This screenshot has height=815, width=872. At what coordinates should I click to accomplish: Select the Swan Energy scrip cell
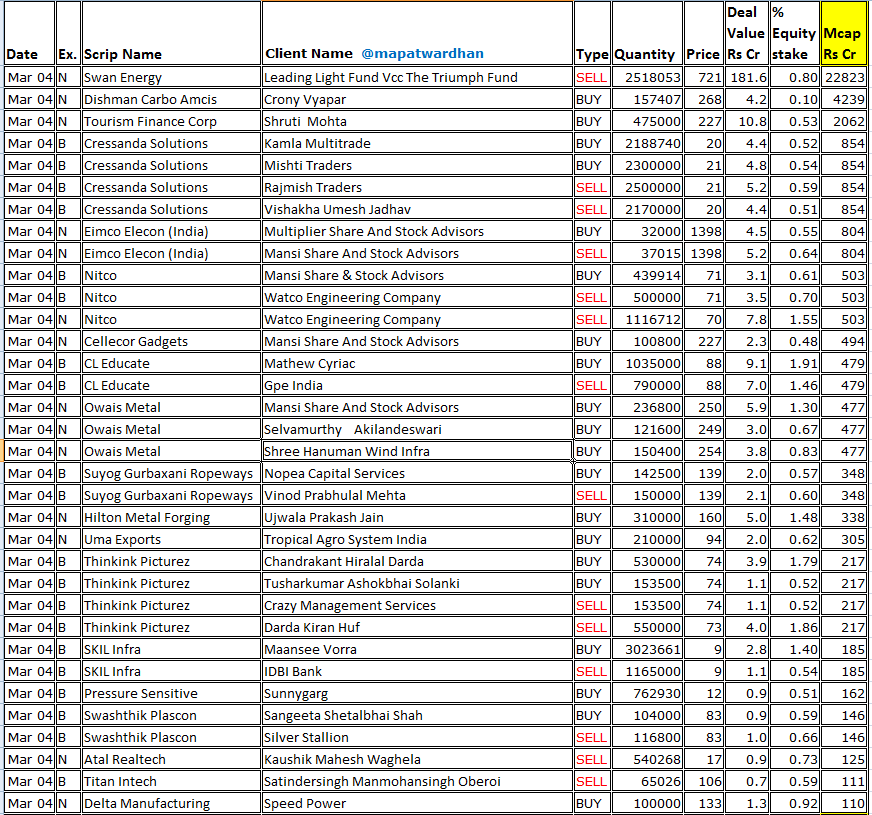pyautogui.click(x=171, y=77)
